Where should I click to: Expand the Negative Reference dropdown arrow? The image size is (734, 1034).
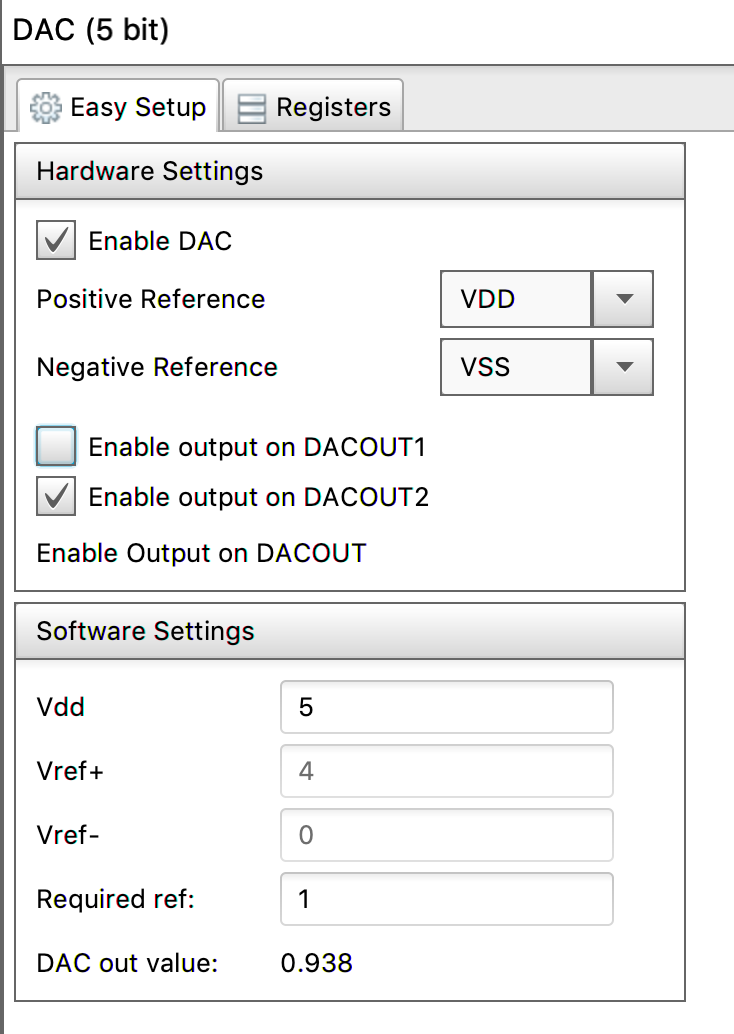(x=623, y=367)
